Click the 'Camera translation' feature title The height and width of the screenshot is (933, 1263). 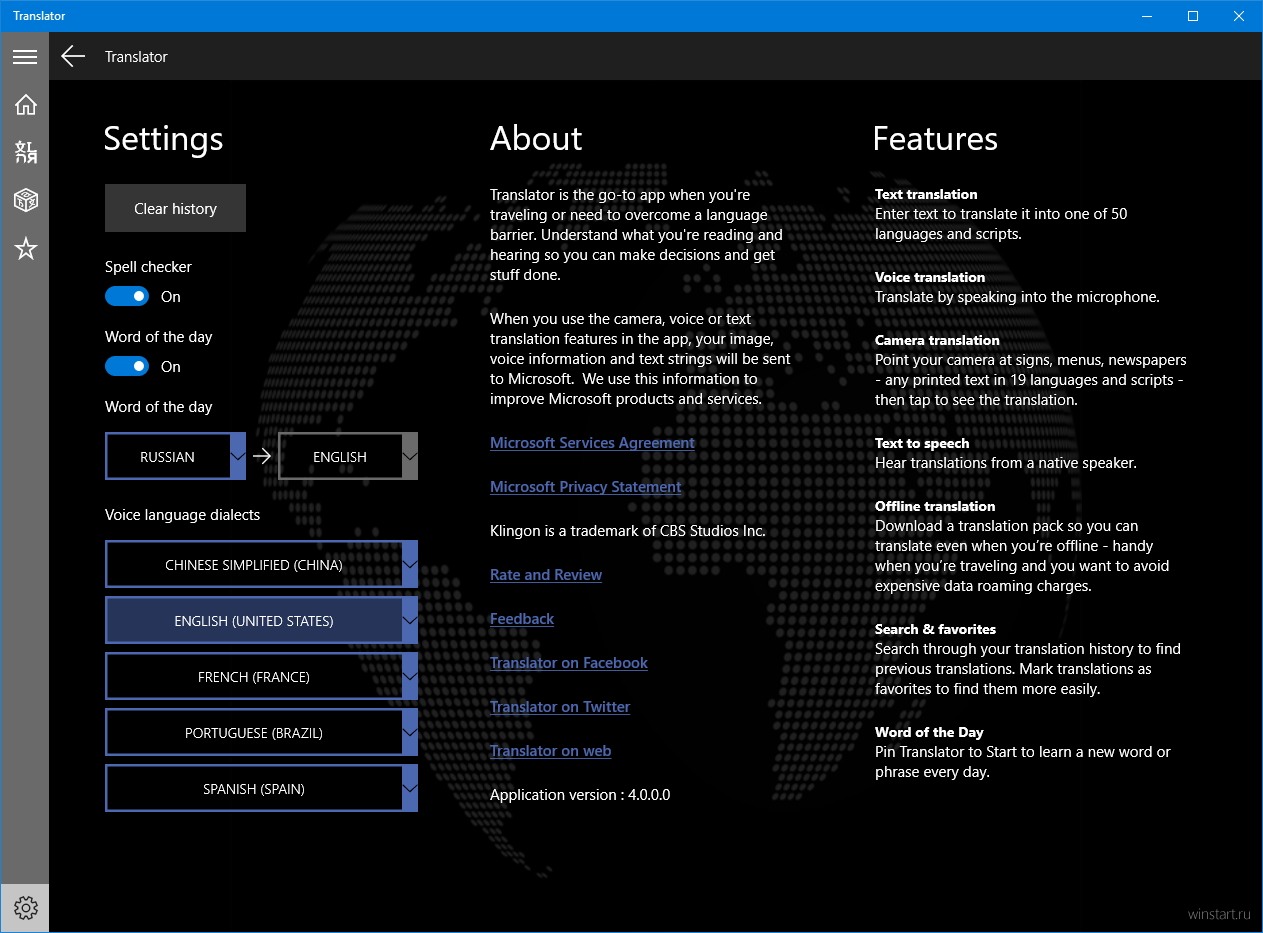pos(937,340)
